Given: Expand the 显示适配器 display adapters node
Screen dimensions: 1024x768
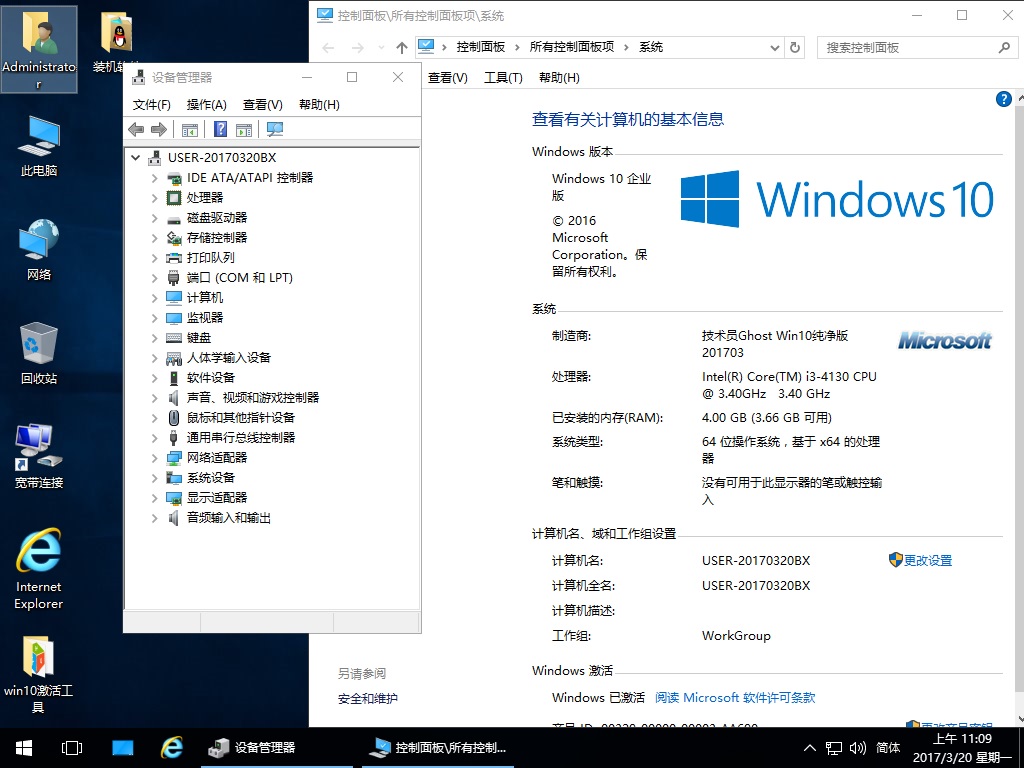Looking at the screenshot, I should click(154, 498).
